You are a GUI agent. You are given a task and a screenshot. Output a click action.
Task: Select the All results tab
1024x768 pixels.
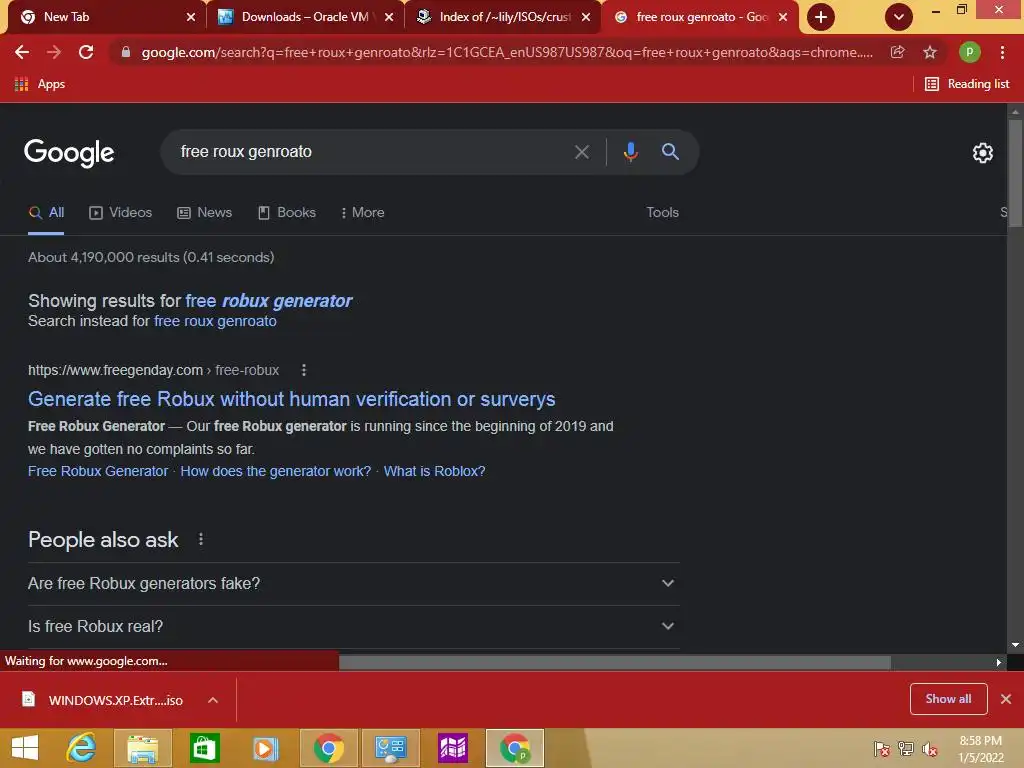(46, 213)
